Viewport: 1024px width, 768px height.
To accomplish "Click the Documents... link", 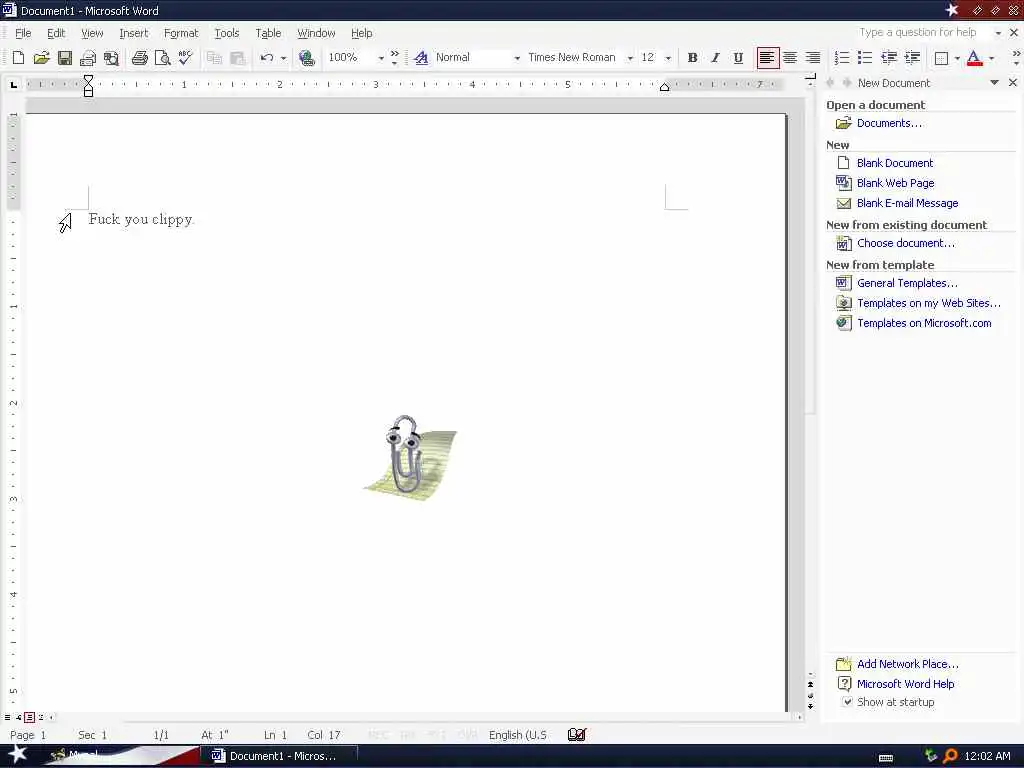I will click(889, 123).
